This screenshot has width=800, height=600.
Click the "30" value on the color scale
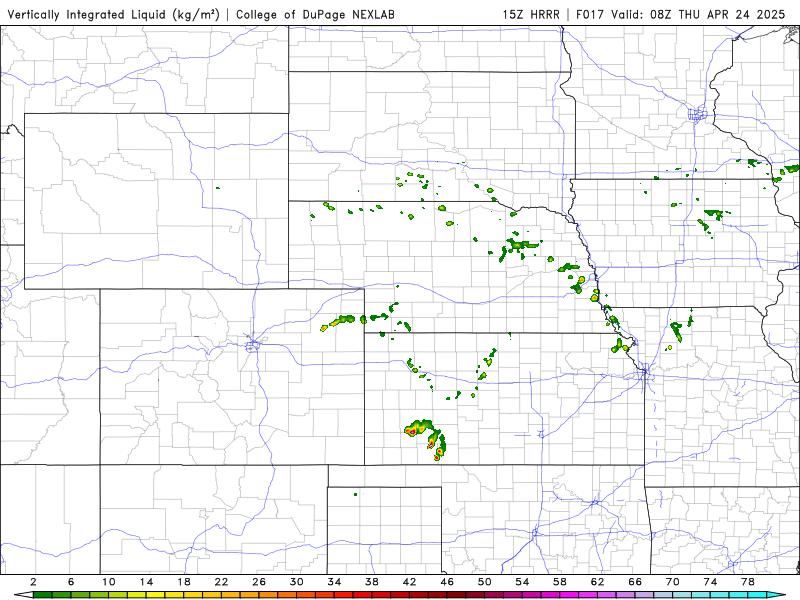click(x=297, y=582)
